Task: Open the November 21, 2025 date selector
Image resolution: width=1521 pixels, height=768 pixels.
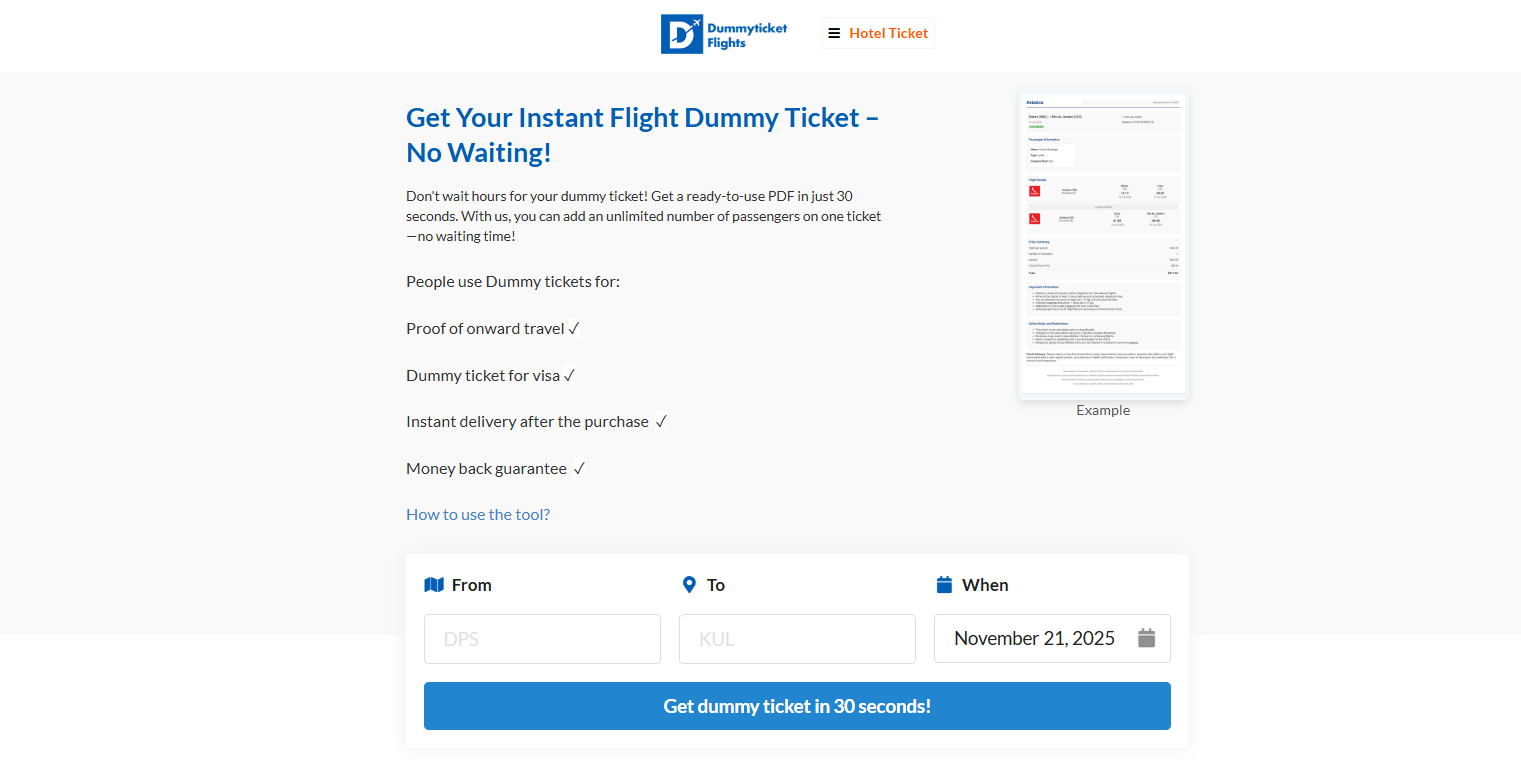Action: (x=1034, y=639)
